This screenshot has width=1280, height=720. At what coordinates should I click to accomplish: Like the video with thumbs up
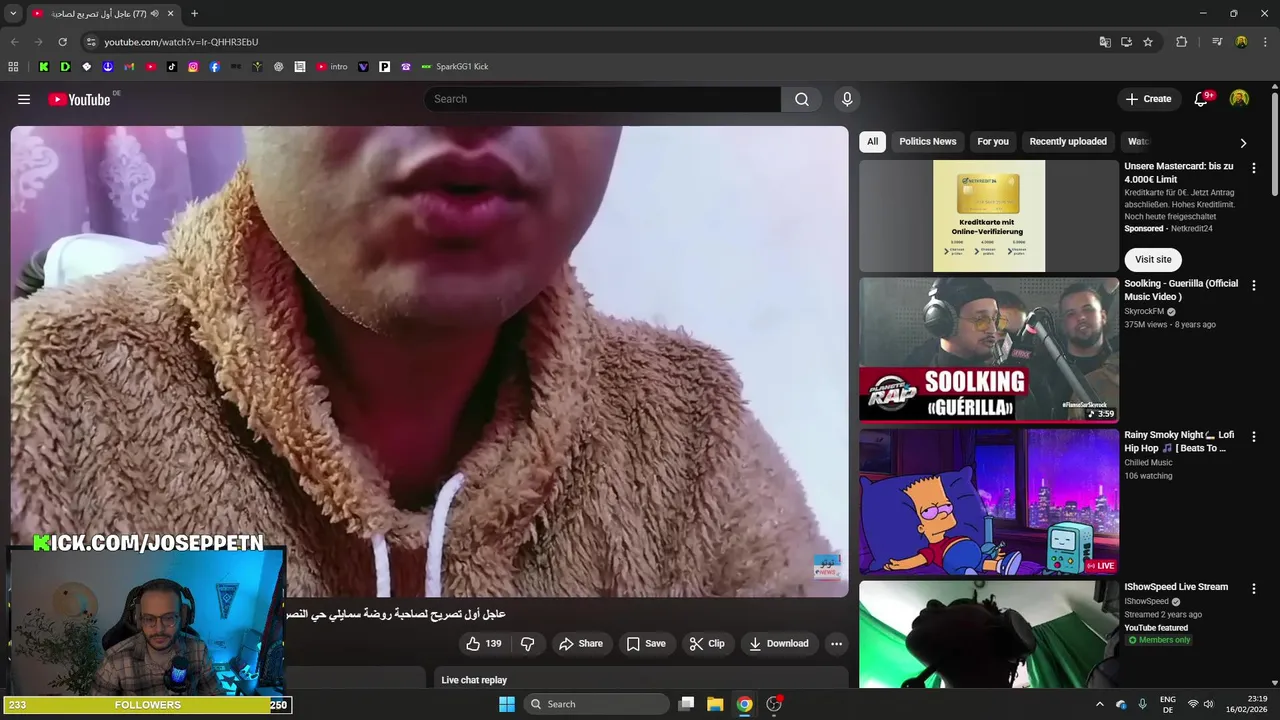pos(484,644)
